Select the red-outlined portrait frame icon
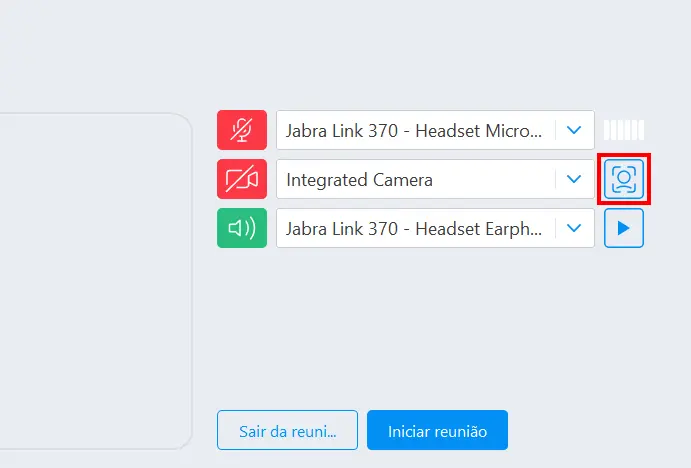Viewport: 691px width, 468px height. 624,179
